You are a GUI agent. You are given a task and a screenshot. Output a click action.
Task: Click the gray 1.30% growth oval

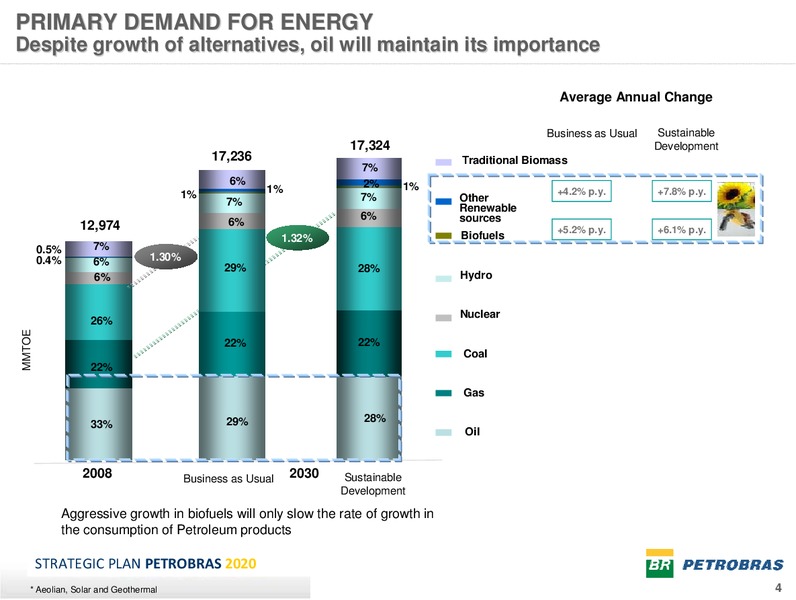coord(165,257)
